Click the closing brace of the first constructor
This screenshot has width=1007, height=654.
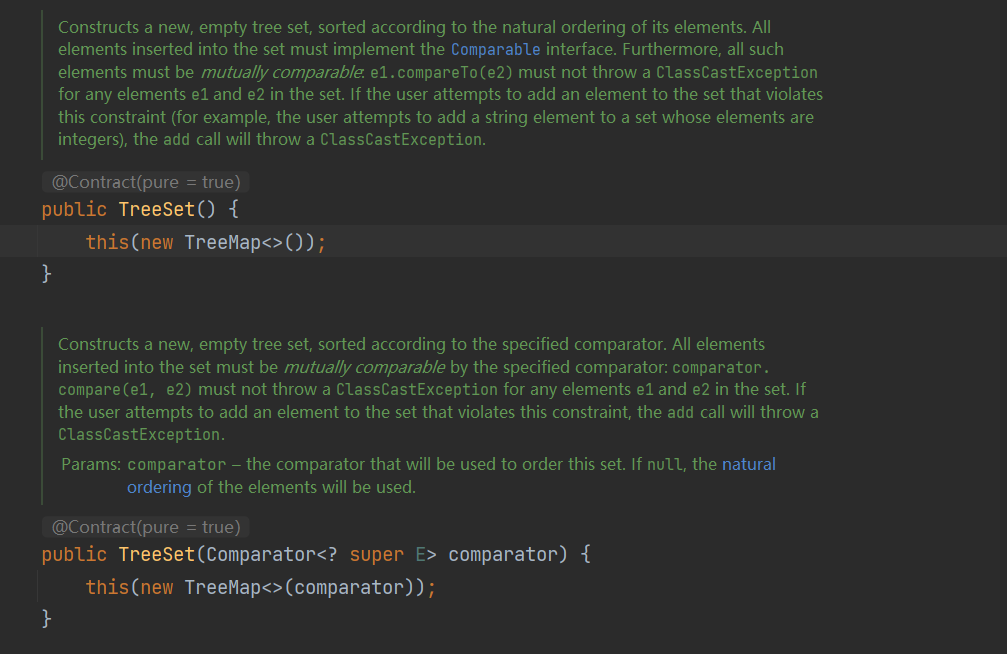click(x=46, y=274)
